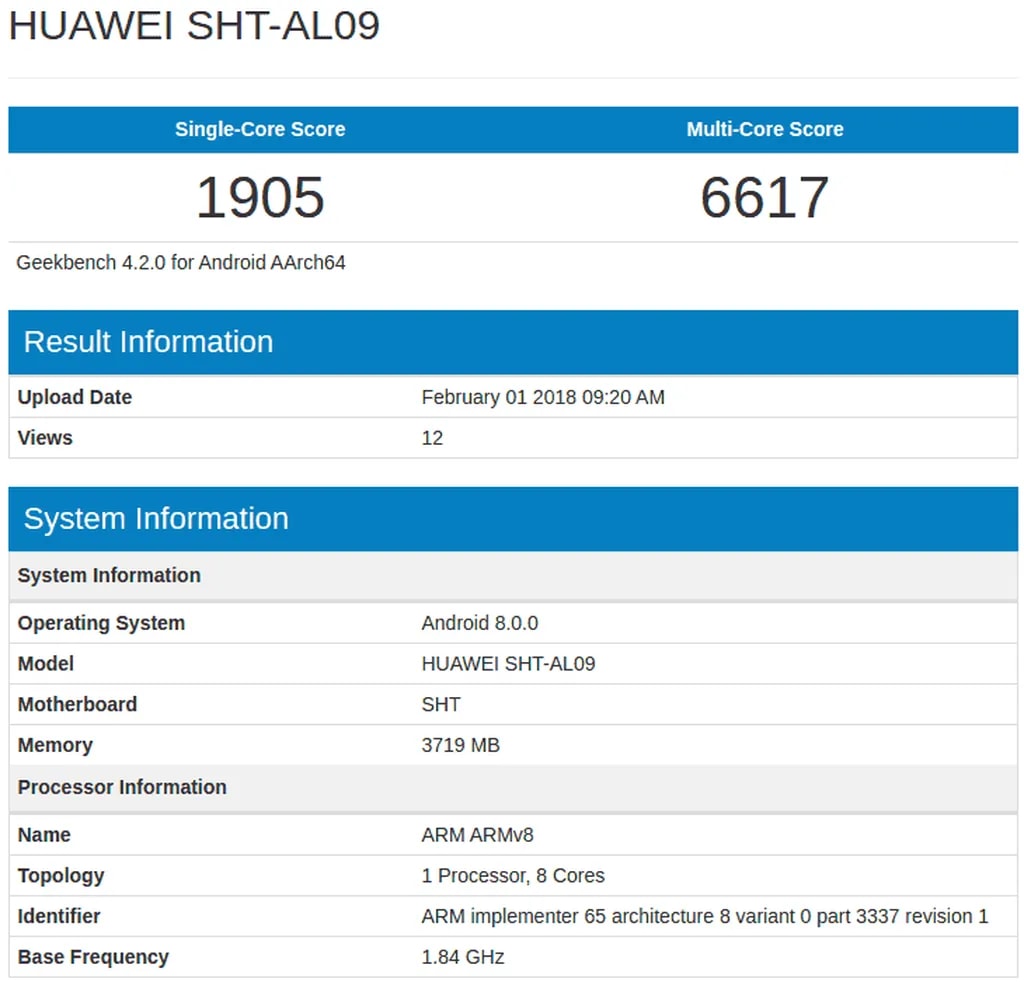Select the Android 8.0.0 value
Viewport: 1024px width, 982px height.
(480, 623)
